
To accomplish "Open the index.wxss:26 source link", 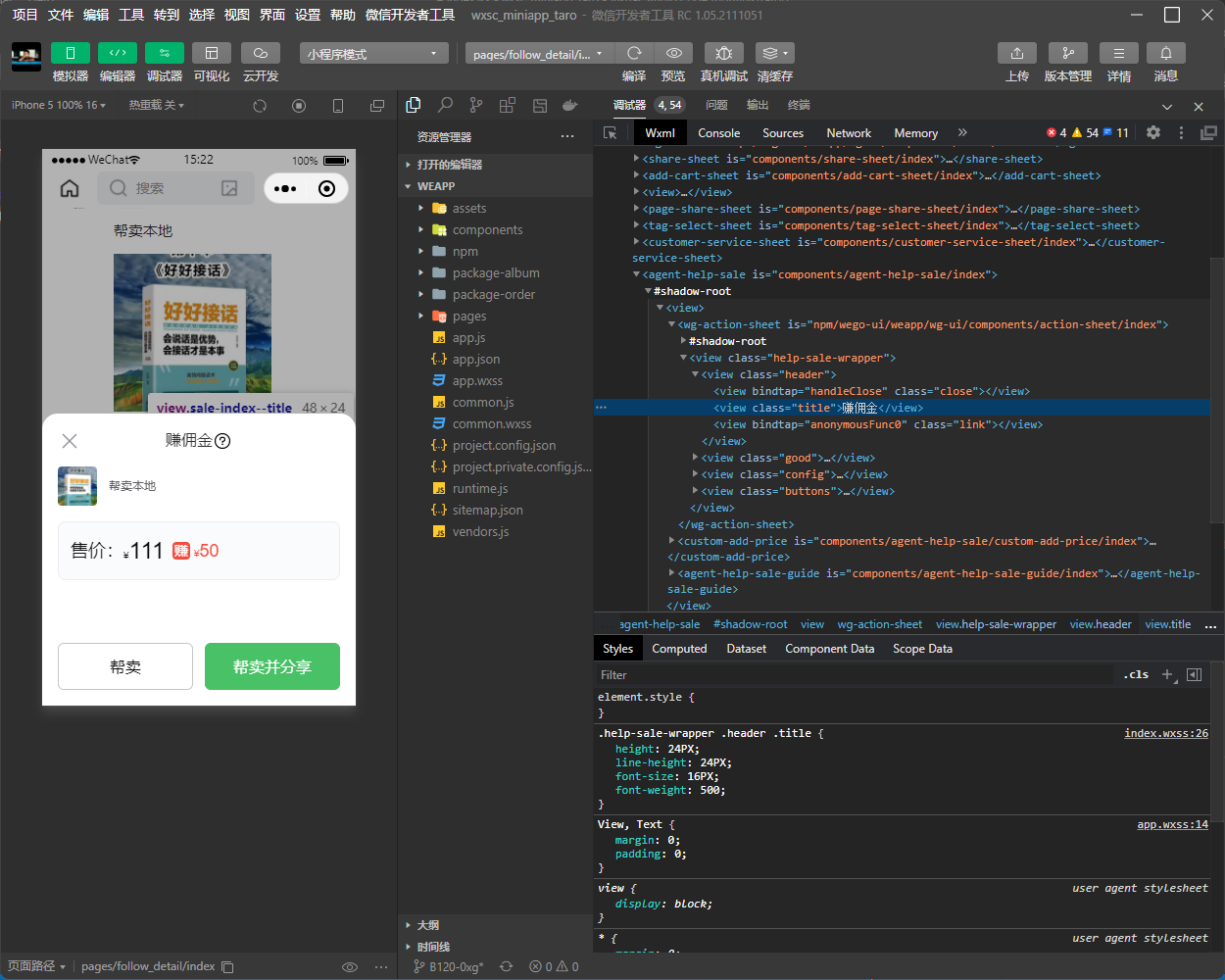I will click(1166, 733).
